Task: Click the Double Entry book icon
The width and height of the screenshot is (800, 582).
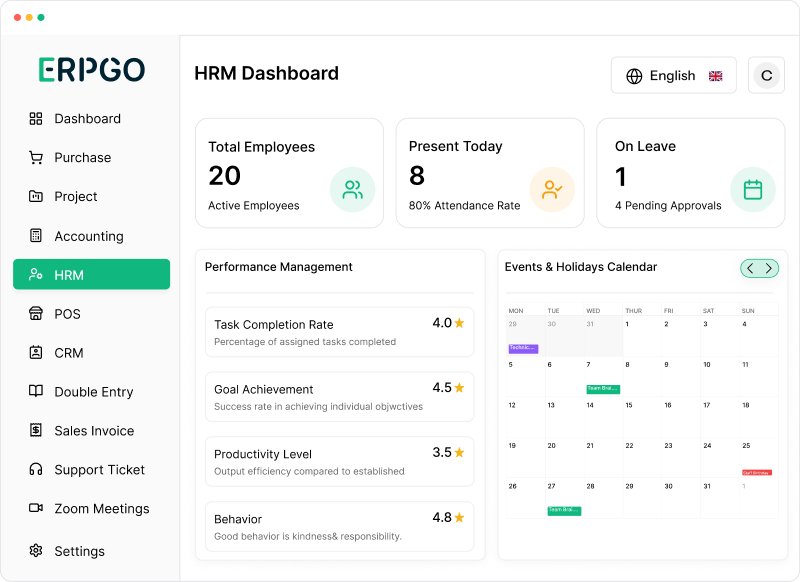Action: pyautogui.click(x=36, y=391)
